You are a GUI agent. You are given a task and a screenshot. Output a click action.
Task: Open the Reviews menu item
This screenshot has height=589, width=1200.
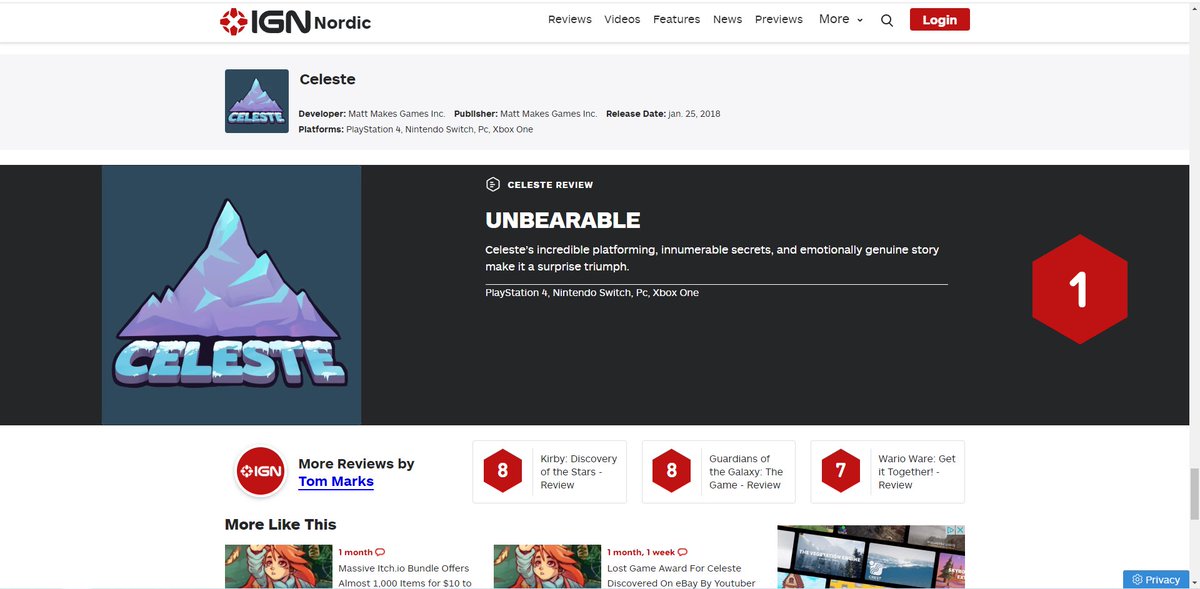click(570, 19)
